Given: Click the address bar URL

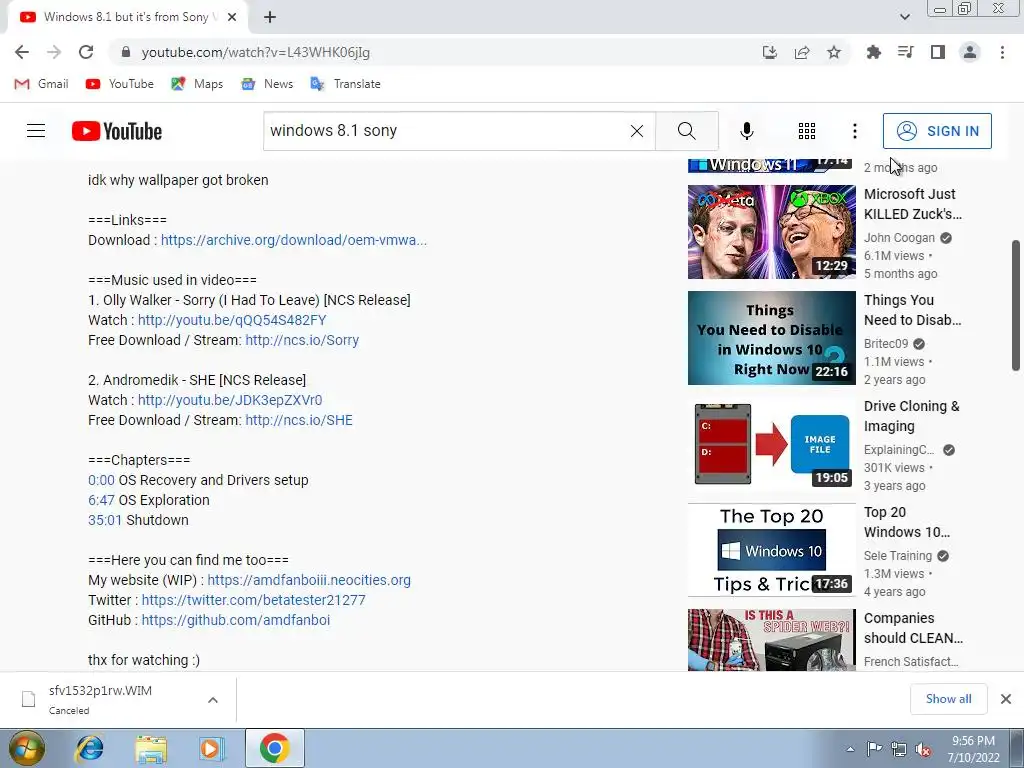Looking at the screenshot, I should click(255, 52).
